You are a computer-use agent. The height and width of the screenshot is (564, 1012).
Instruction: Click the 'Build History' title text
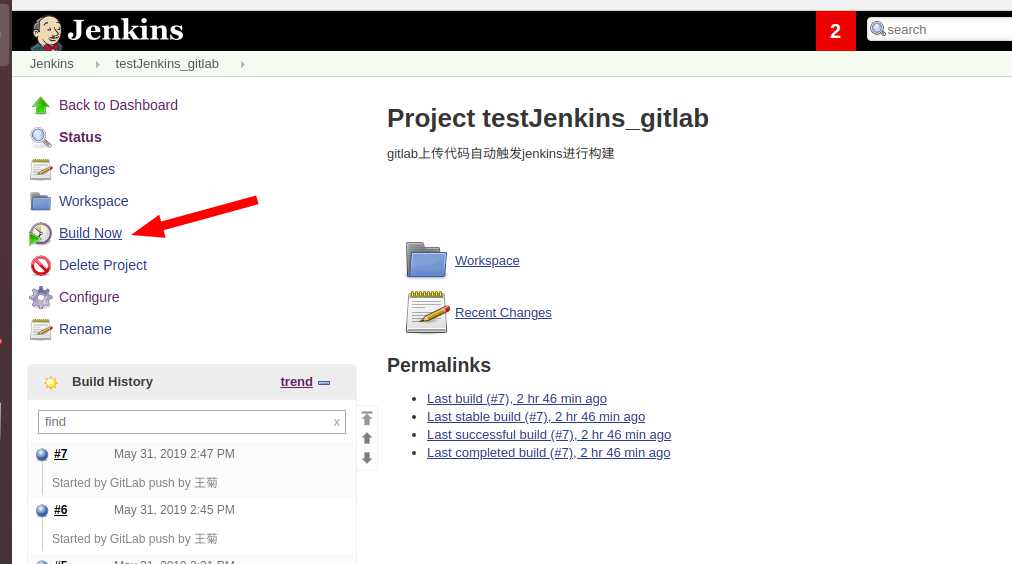click(x=112, y=382)
